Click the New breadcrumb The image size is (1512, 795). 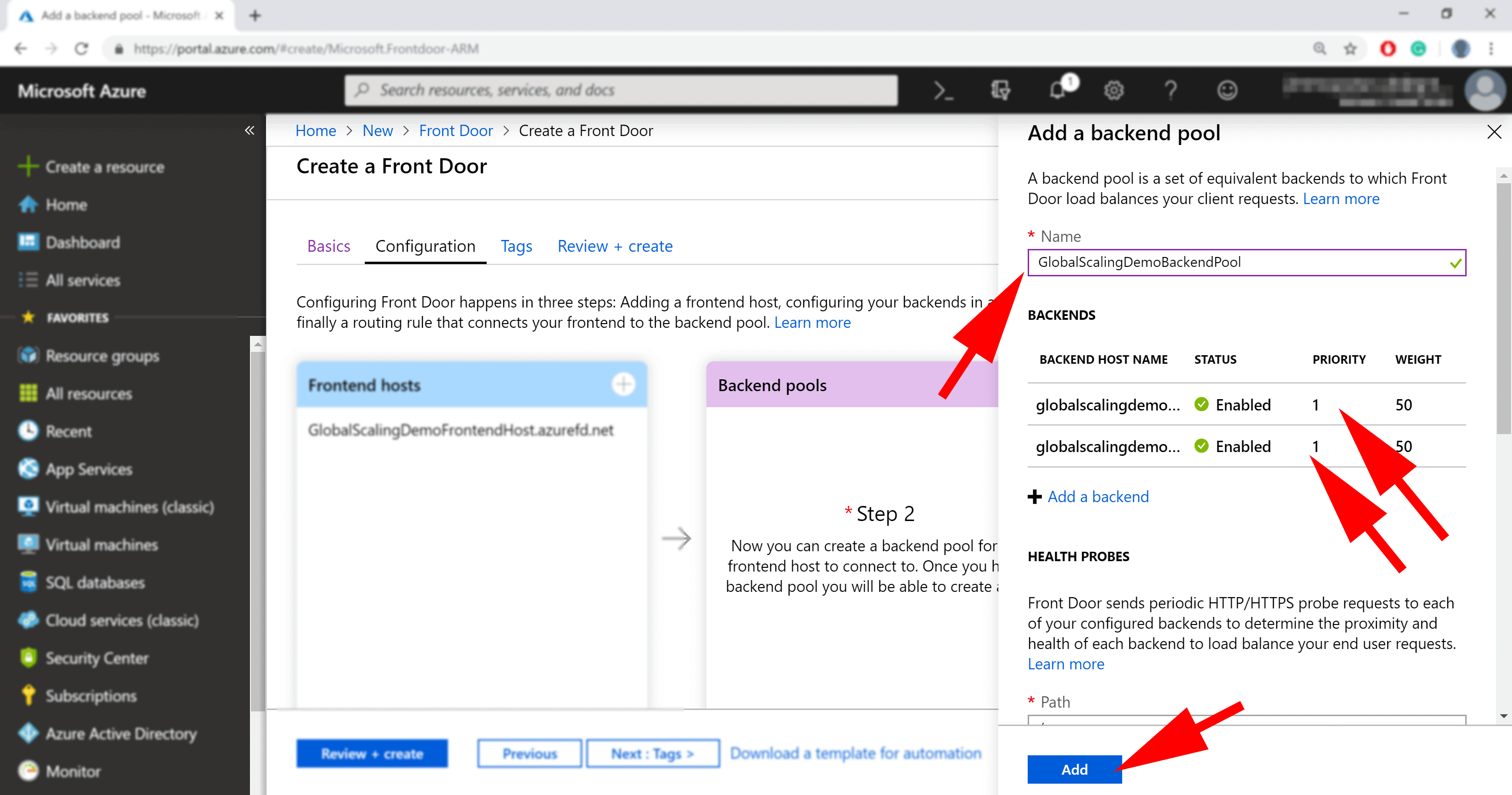pyautogui.click(x=378, y=130)
